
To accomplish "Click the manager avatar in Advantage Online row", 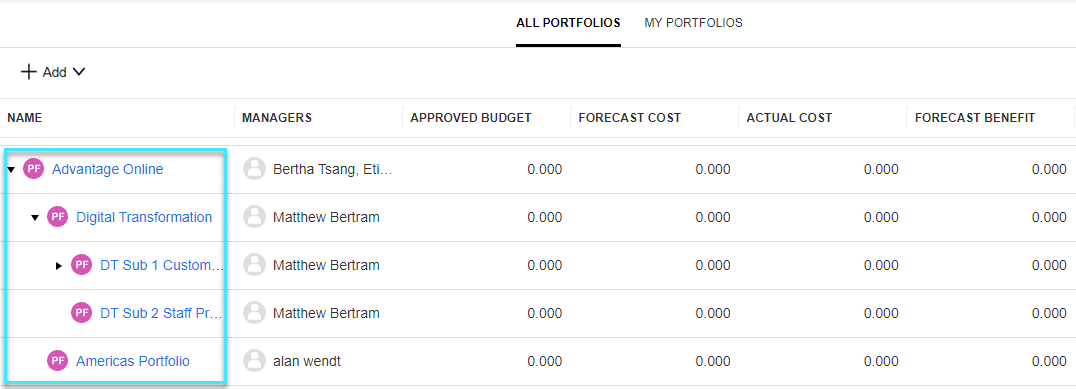I will [x=255, y=169].
